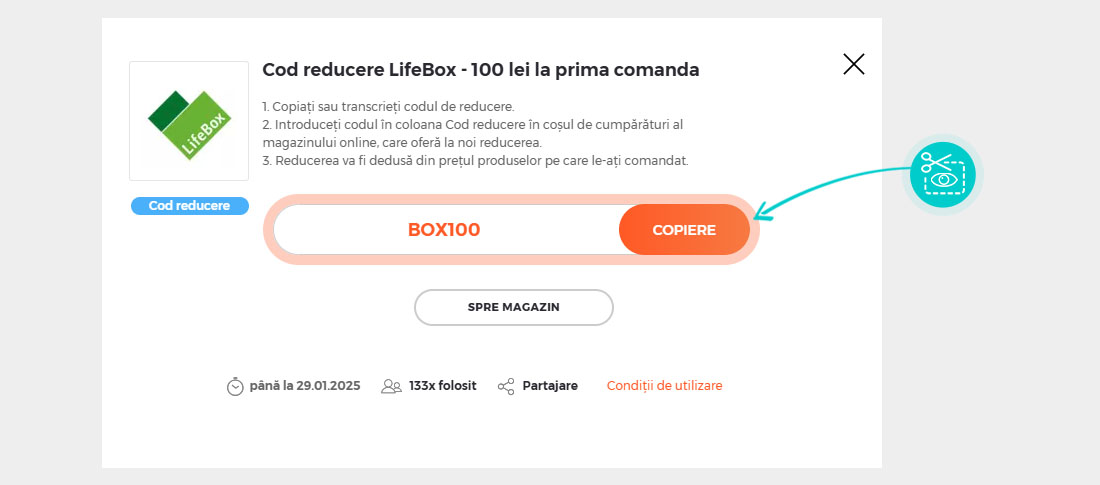Select the BOX100 coupon code text

tap(443, 230)
